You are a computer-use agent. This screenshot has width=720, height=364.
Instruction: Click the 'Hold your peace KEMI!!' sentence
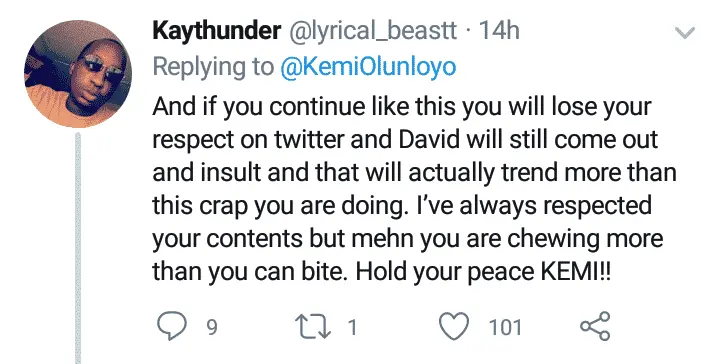coord(483,271)
